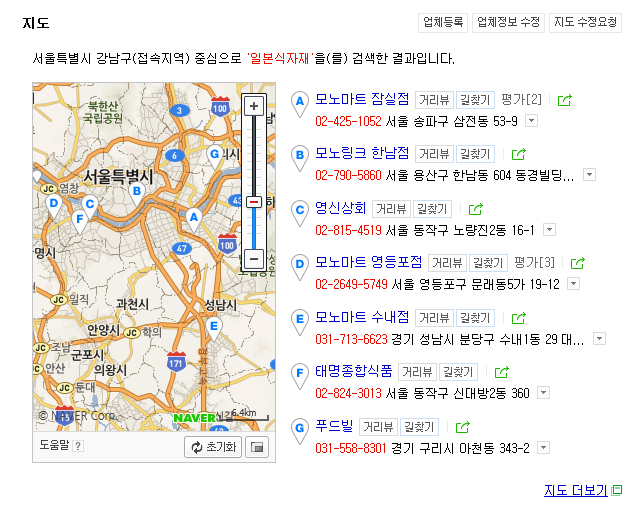Click map pin G on the map
Screen dimensions: 641x507
click(214, 154)
